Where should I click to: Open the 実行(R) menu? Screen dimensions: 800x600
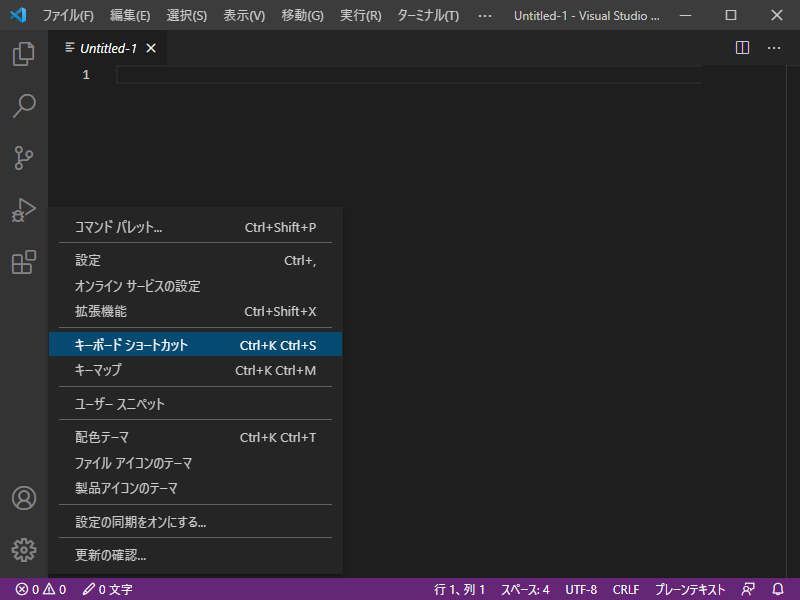[361, 16]
